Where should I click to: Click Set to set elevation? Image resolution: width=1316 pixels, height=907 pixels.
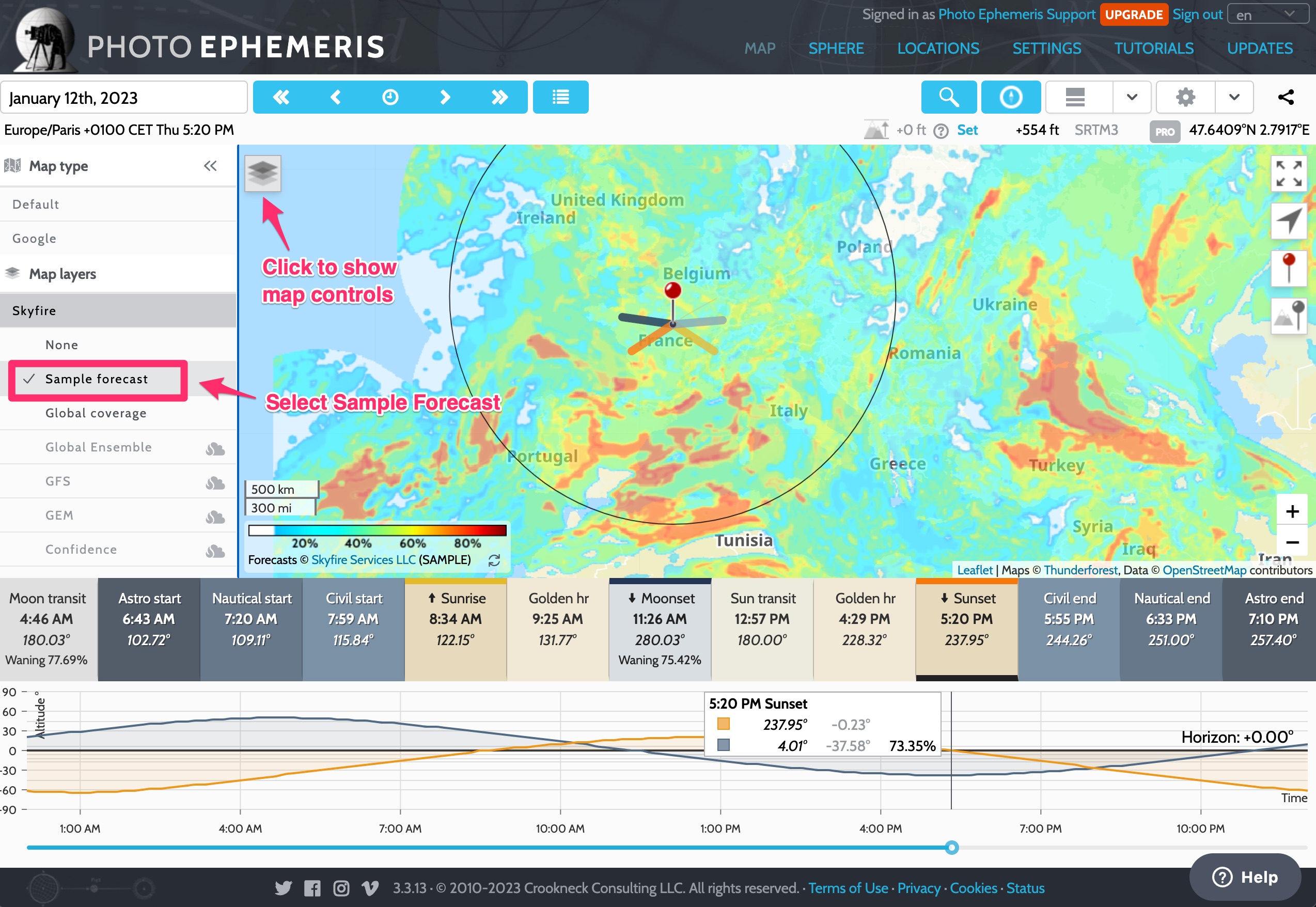pos(967,130)
